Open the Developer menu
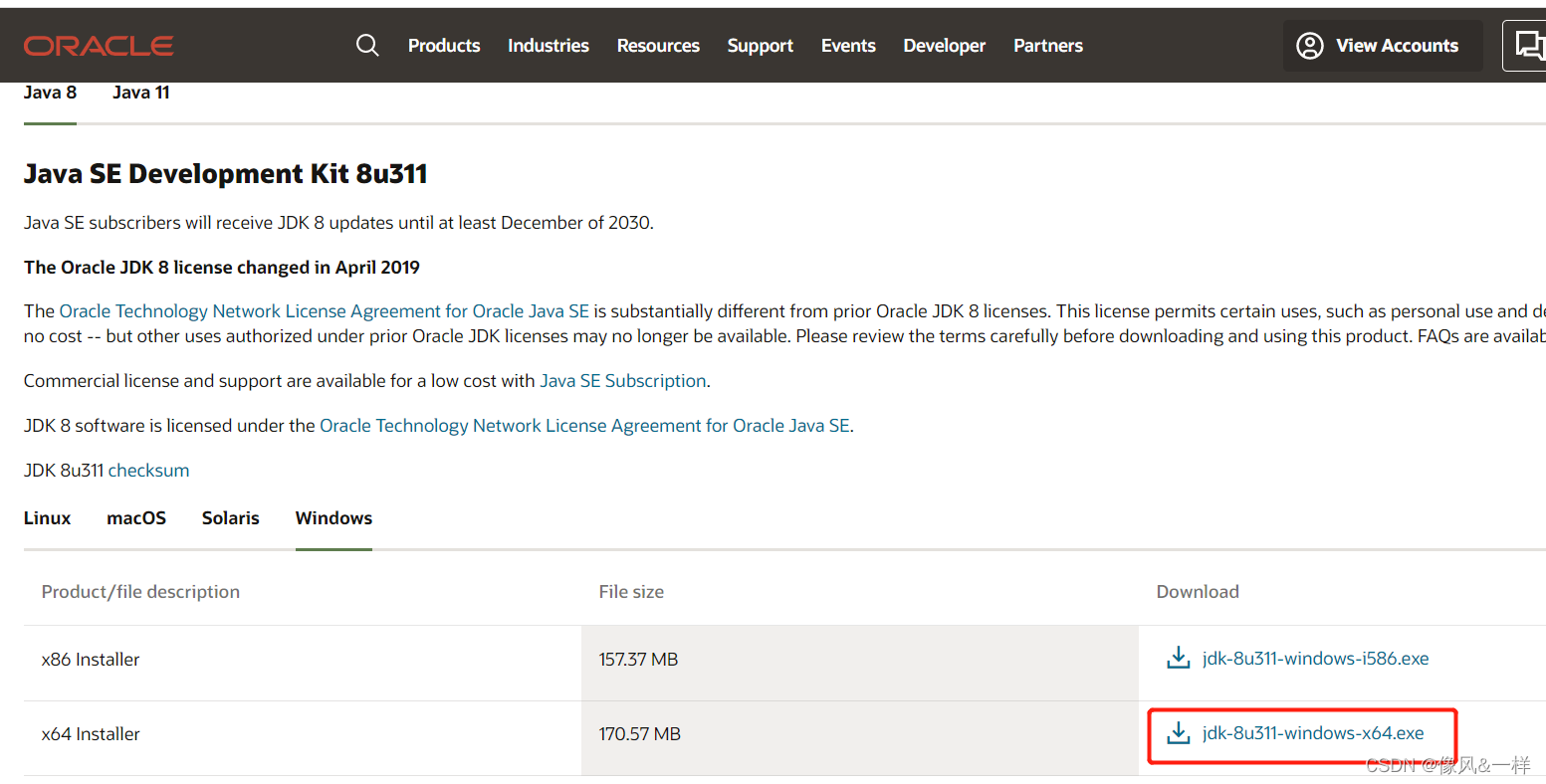The image size is (1546, 784). pos(945,46)
